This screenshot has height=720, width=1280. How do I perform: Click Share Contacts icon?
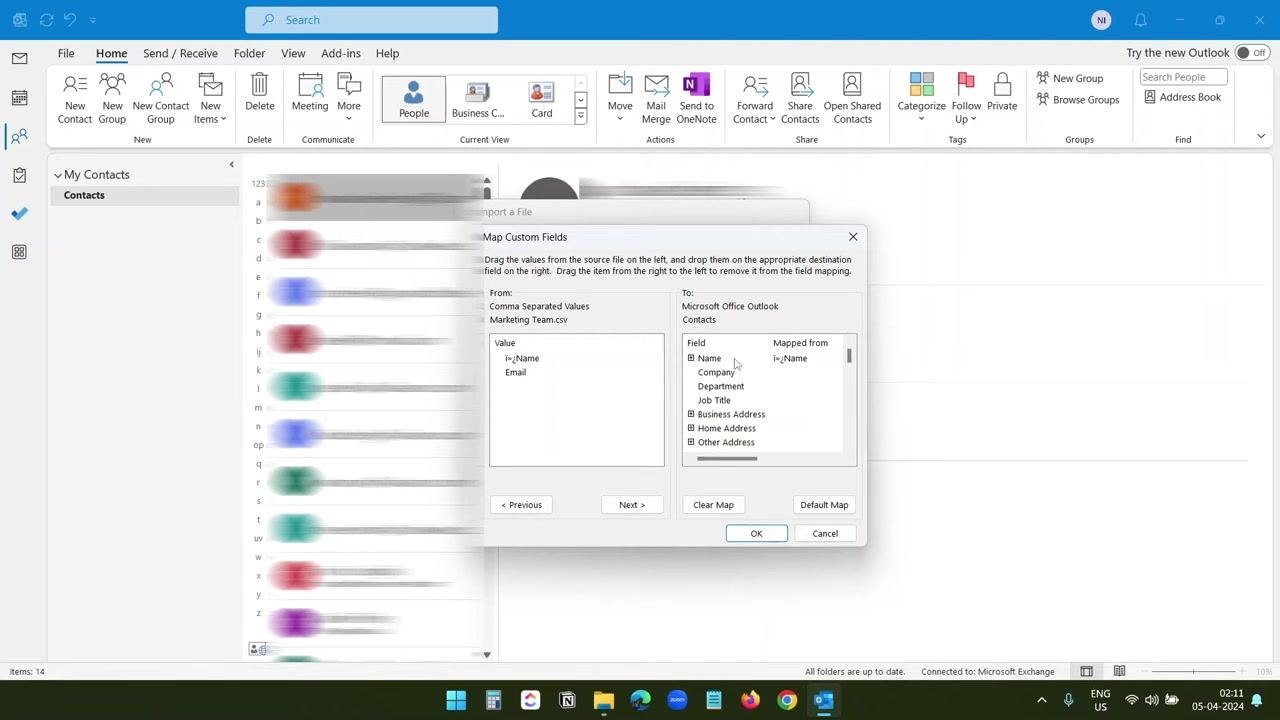(800, 98)
